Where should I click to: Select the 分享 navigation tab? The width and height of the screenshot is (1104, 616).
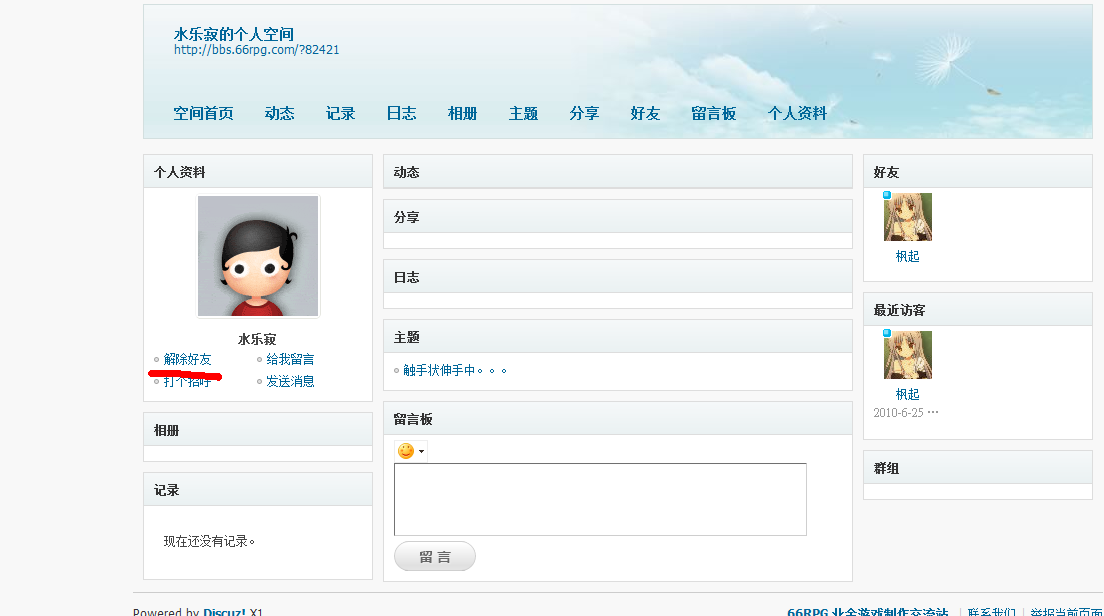pos(584,113)
